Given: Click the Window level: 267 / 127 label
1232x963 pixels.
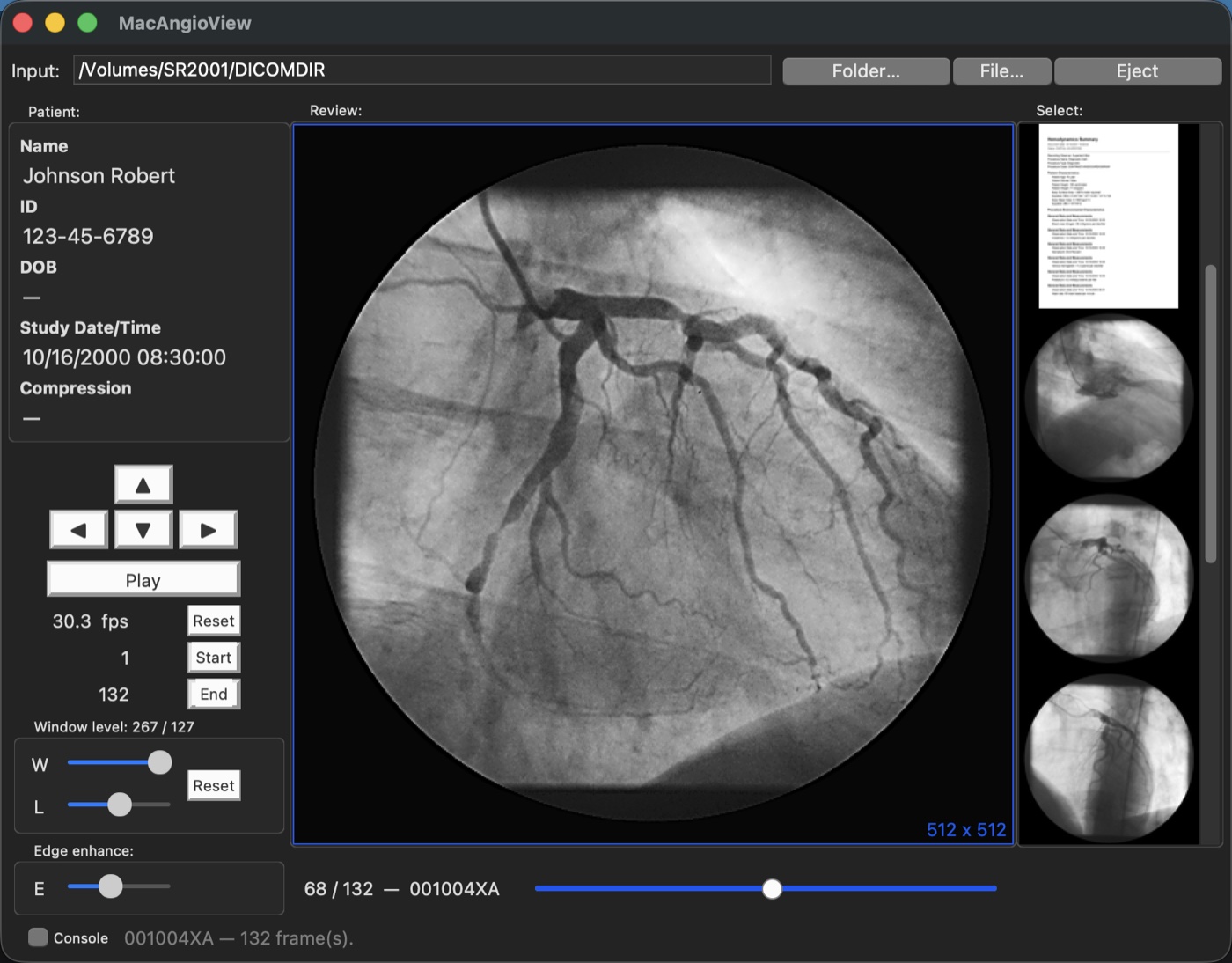Looking at the screenshot, I should [x=114, y=727].
